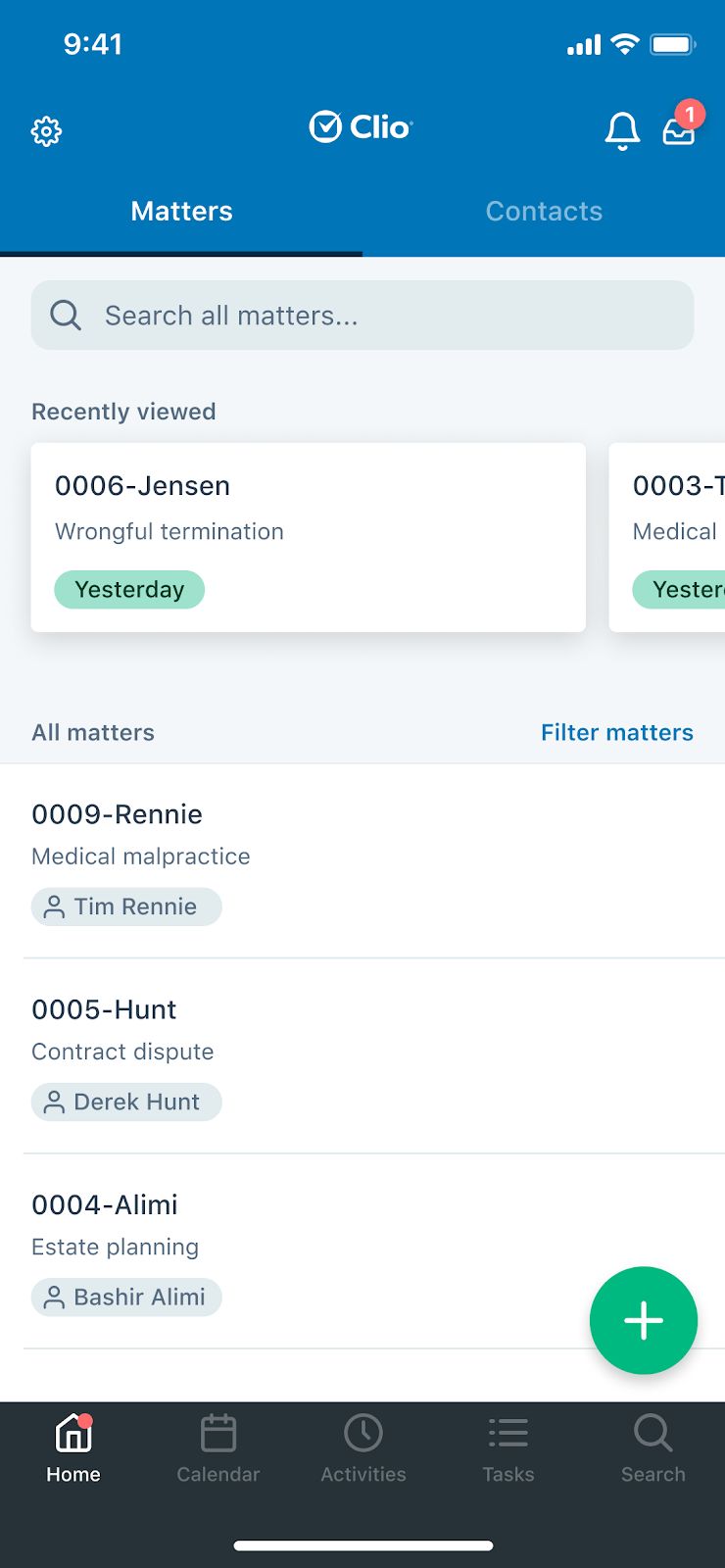This screenshot has width=725, height=1568.
Task: Tap the Yesterday badge on 0006-Jensen
Action: point(129,589)
